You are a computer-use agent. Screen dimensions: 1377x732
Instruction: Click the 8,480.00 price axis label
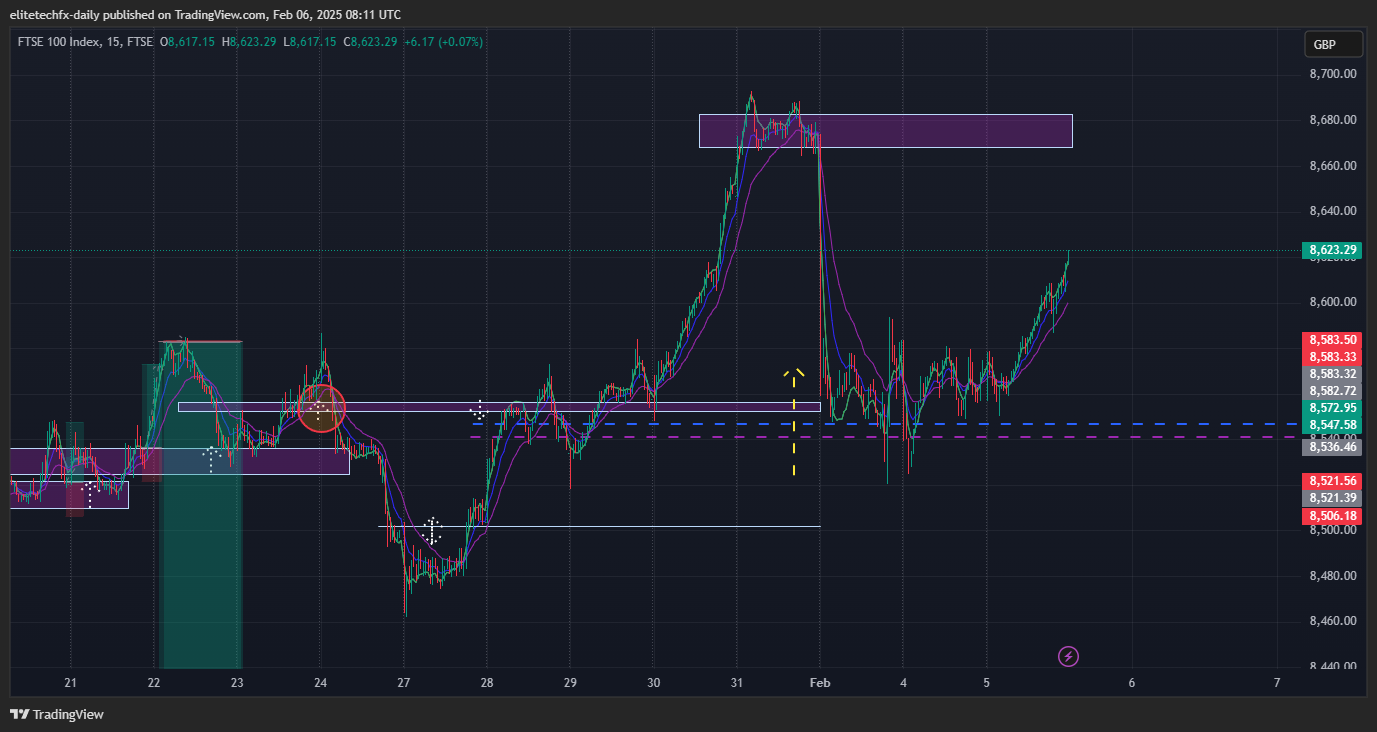[1332, 576]
